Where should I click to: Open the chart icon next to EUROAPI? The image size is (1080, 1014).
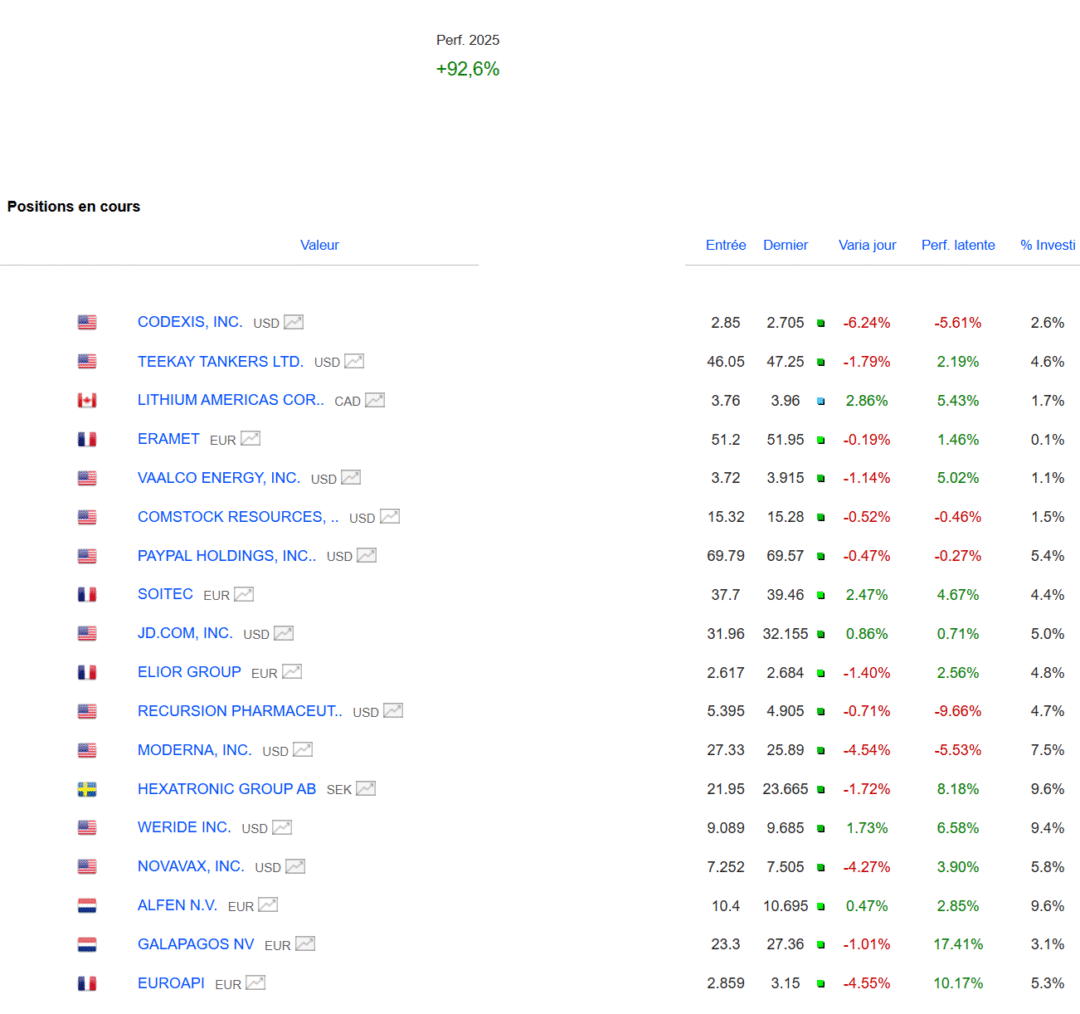pyautogui.click(x=256, y=983)
